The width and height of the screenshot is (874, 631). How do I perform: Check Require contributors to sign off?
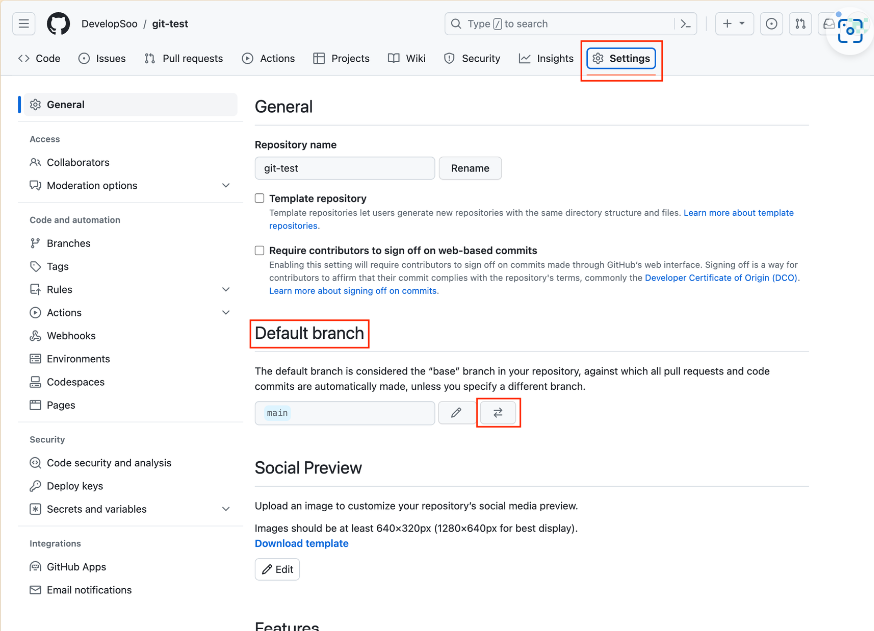[x=259, y=250]
